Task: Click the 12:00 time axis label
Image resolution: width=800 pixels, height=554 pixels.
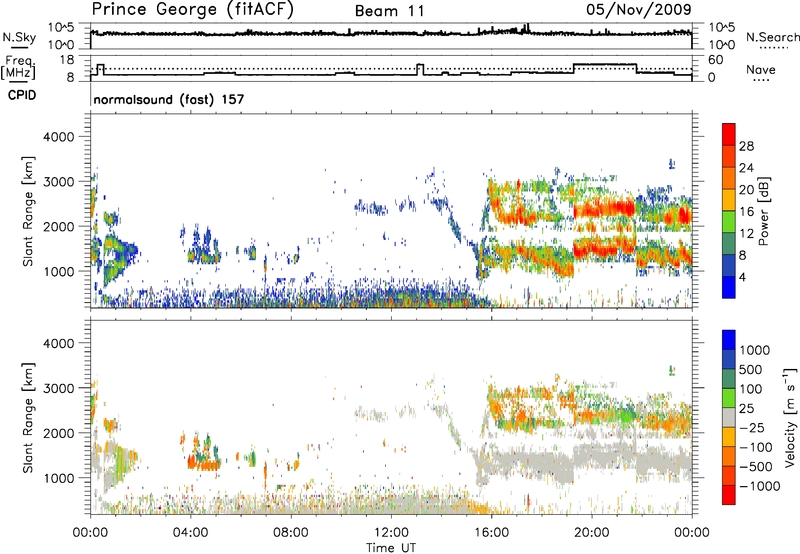Action: pyautogui.click(x=391, y=533)
